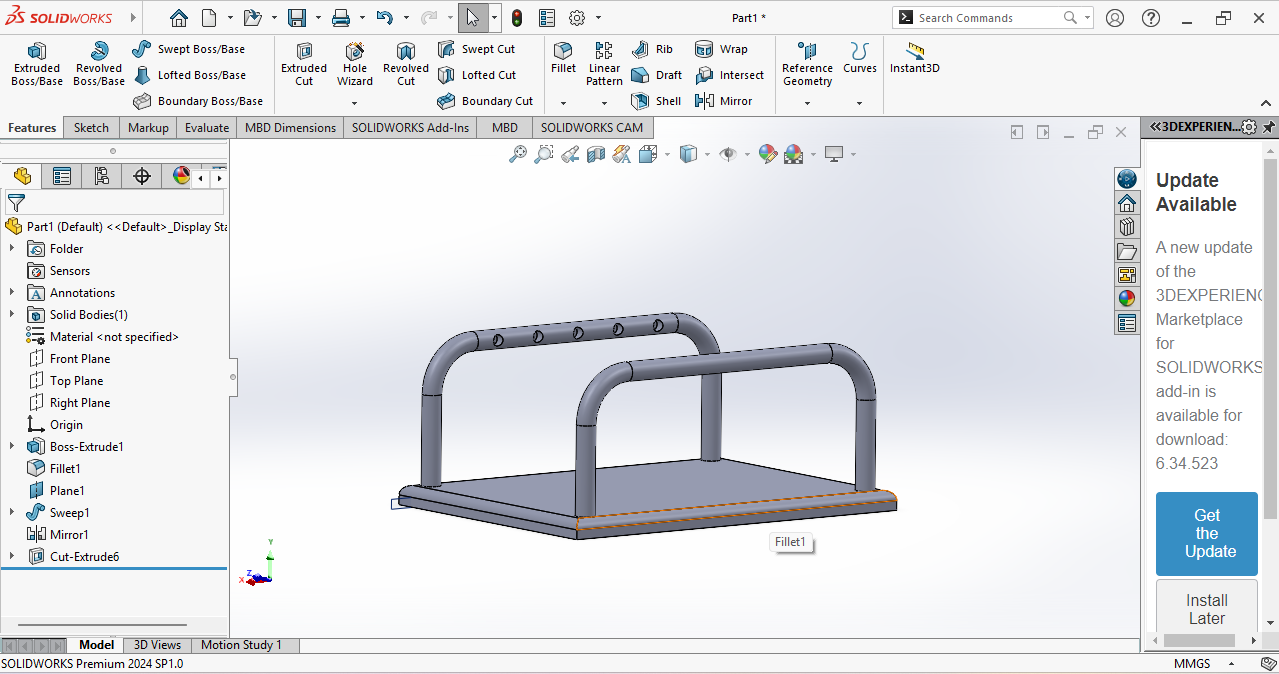Viewport: 1279px width, 674px height.
Task: Open the 3D Views bottom tab
Action: tap(158, 645)
